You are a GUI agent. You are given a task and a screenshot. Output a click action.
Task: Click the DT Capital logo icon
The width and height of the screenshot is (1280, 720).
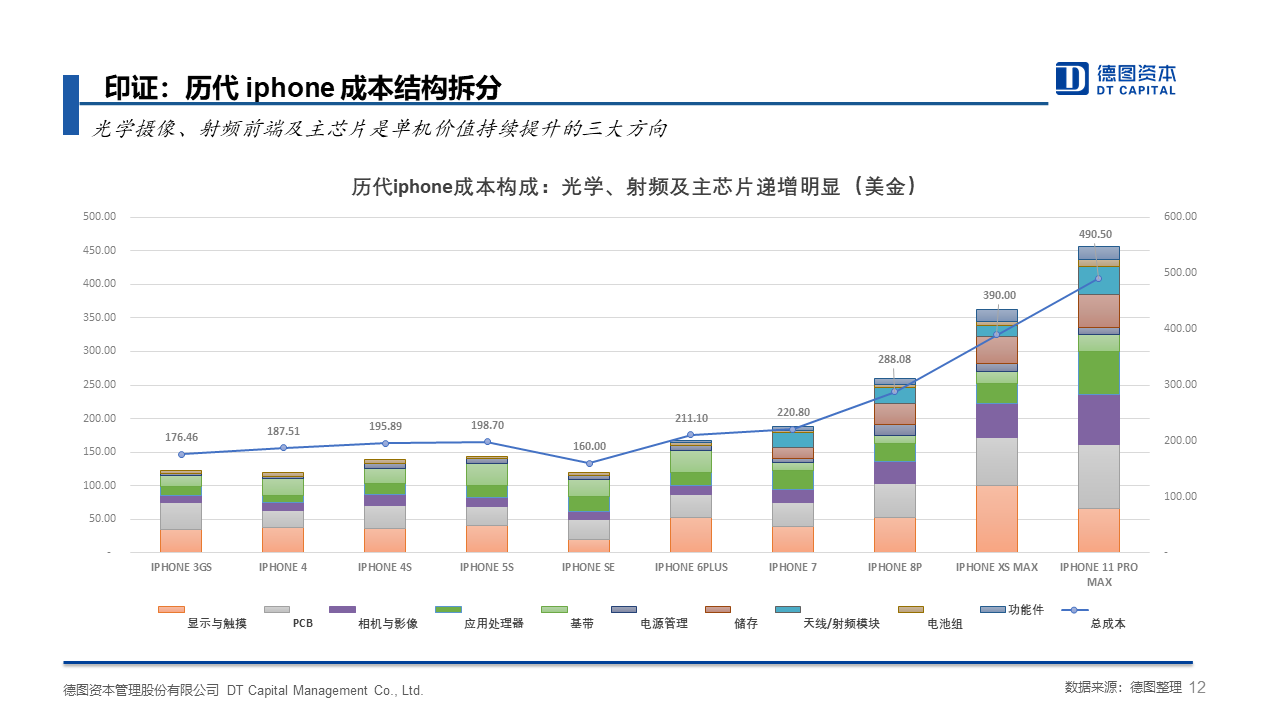[x=1072, y=78]
